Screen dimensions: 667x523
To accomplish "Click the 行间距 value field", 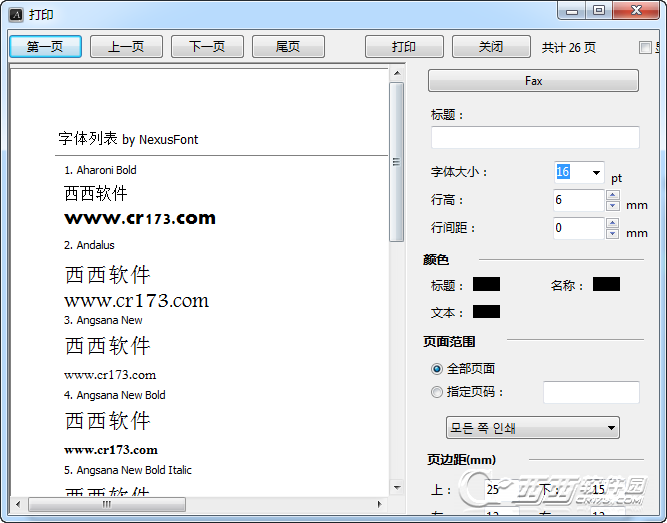I will pyautogui.click(x=579, y=228).
